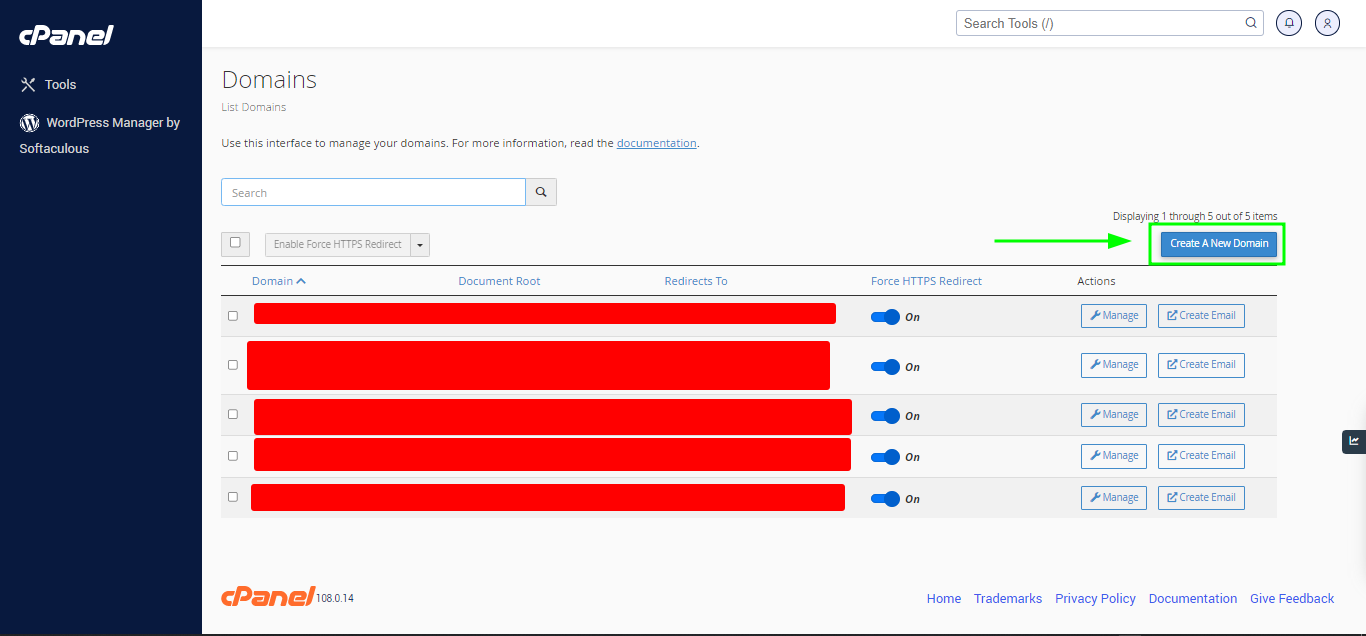Sort by Document Root column
Screen dimensions: 1366x636
pyautogui.click(x=499, y=281)
